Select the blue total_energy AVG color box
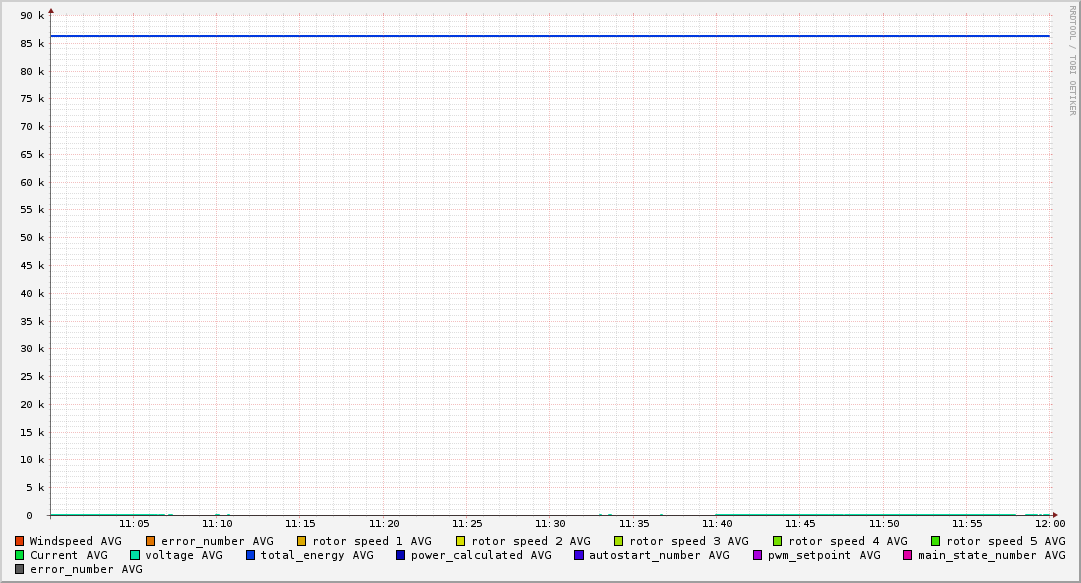The width and height of the screenshot is (1081, 583). point(251,555)
